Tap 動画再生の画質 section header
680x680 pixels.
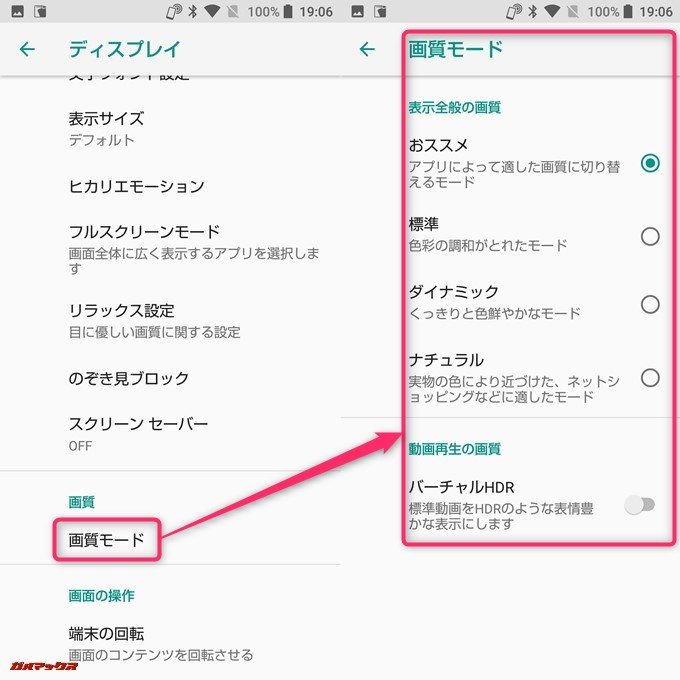point(454,448)
